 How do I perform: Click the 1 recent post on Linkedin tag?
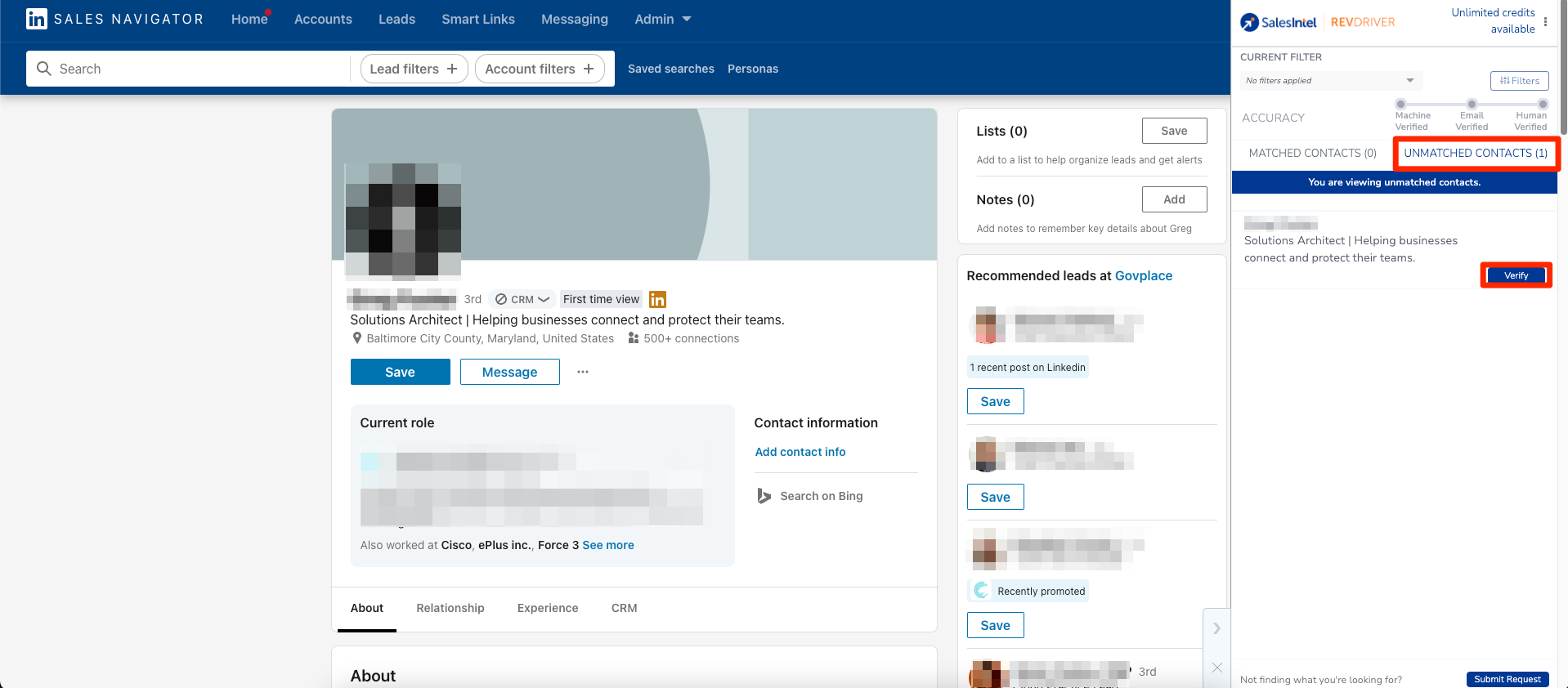click(1028, 367)
